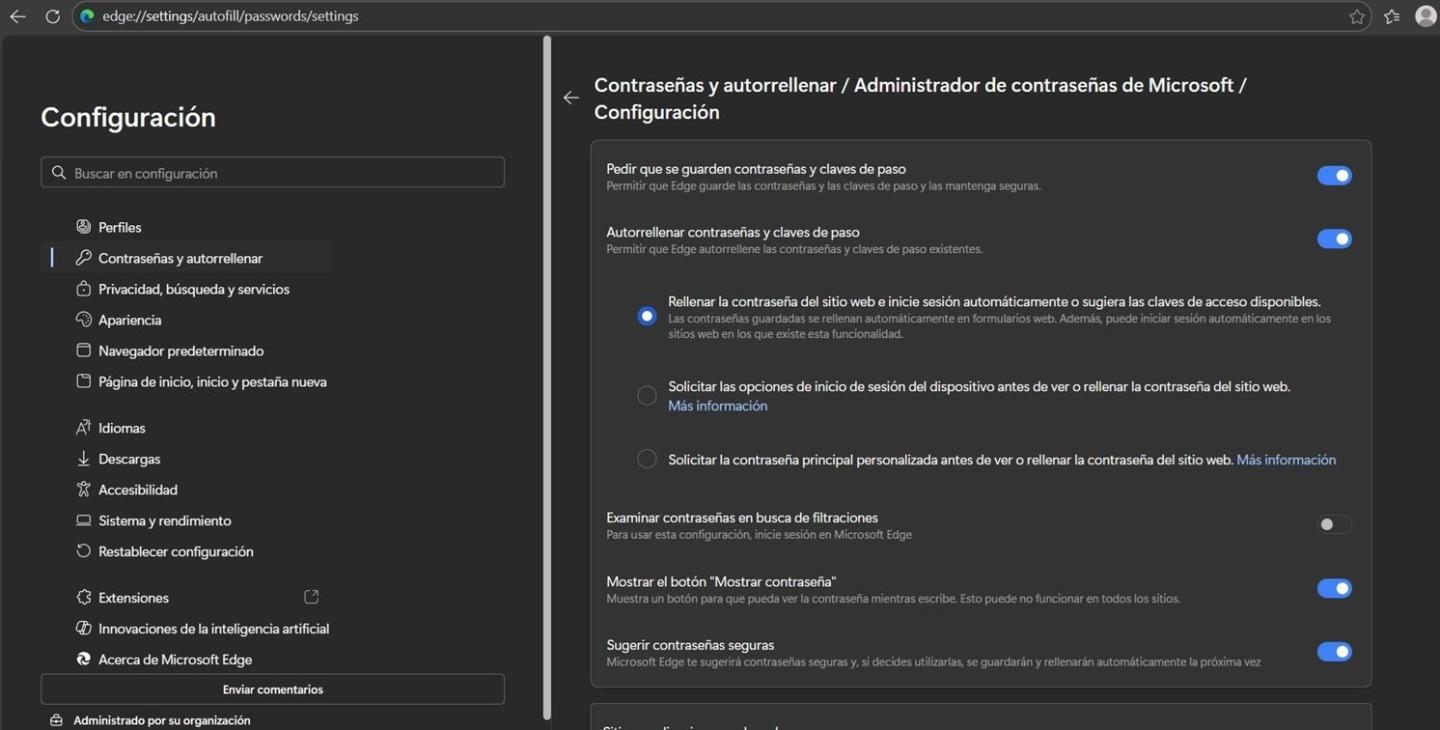Focus the Buscar en configuración field
Image resolution: width=1440 pixels, height=730 pixels.
pos(285,173)
